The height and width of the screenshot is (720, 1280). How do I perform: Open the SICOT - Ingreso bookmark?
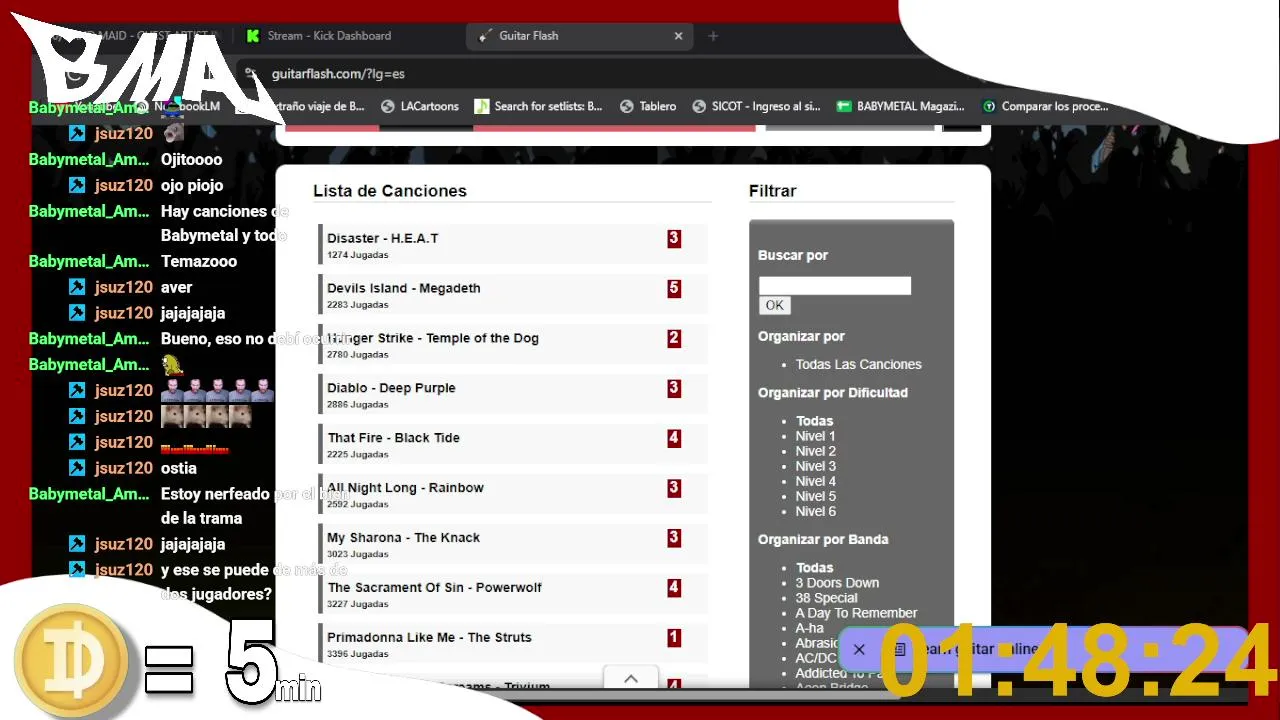756,106
